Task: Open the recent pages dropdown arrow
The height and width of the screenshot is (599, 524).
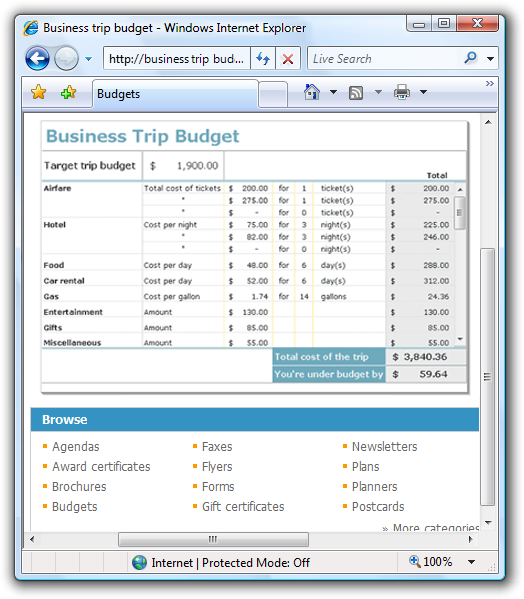Action: click(89, 59)
